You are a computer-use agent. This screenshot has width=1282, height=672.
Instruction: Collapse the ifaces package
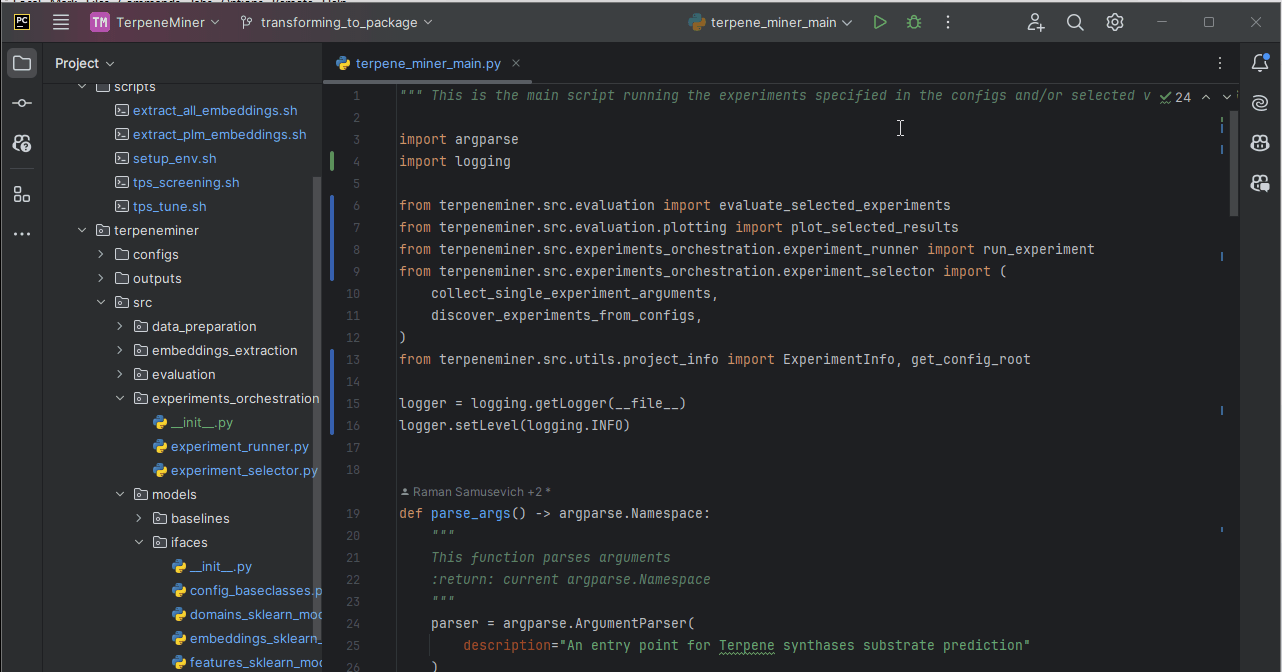point(139,543)
